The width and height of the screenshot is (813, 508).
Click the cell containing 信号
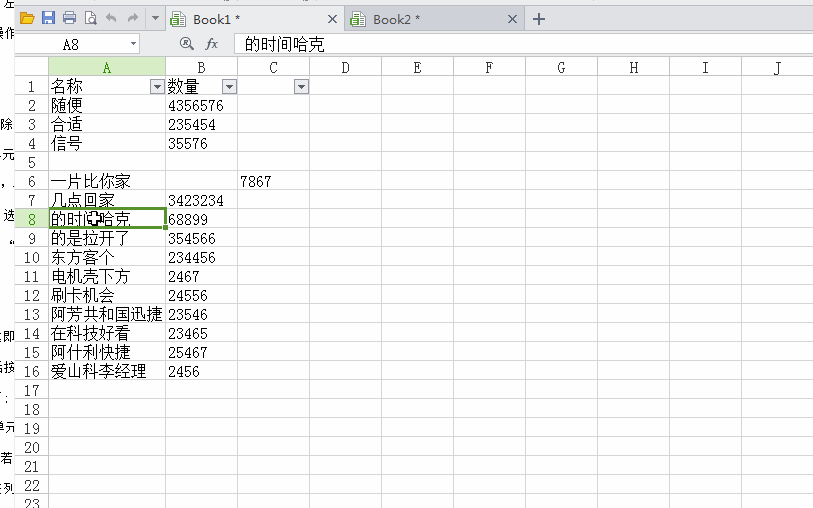[x=107, y=144]
